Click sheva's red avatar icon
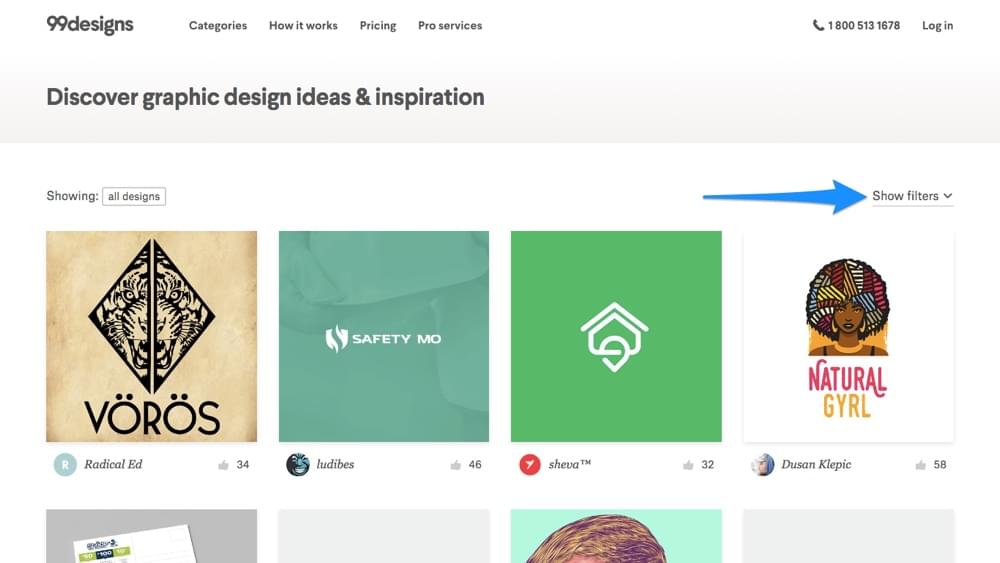The image size is (1000, 563). (530, 464)
